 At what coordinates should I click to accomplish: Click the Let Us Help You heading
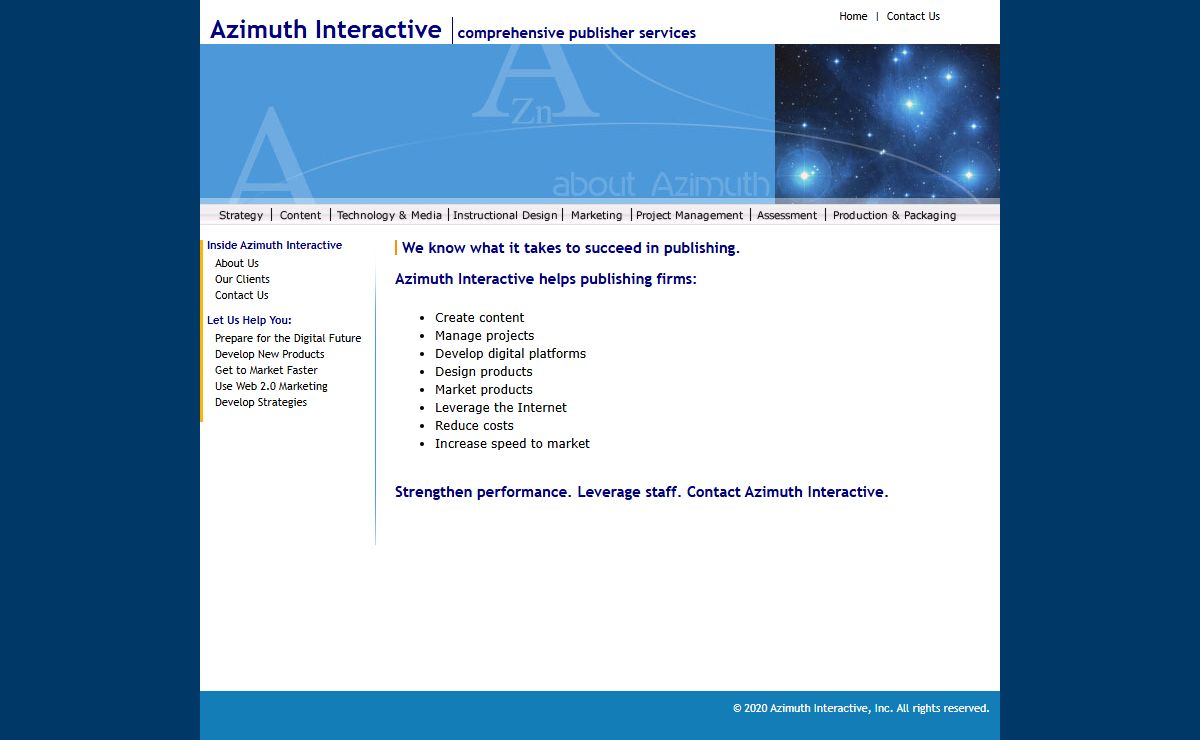249,320
